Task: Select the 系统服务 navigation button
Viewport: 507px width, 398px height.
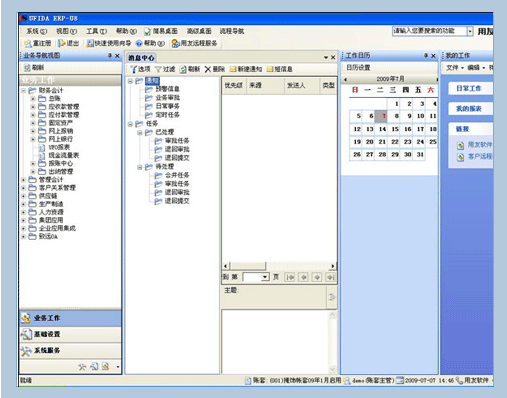Action: 70,350
